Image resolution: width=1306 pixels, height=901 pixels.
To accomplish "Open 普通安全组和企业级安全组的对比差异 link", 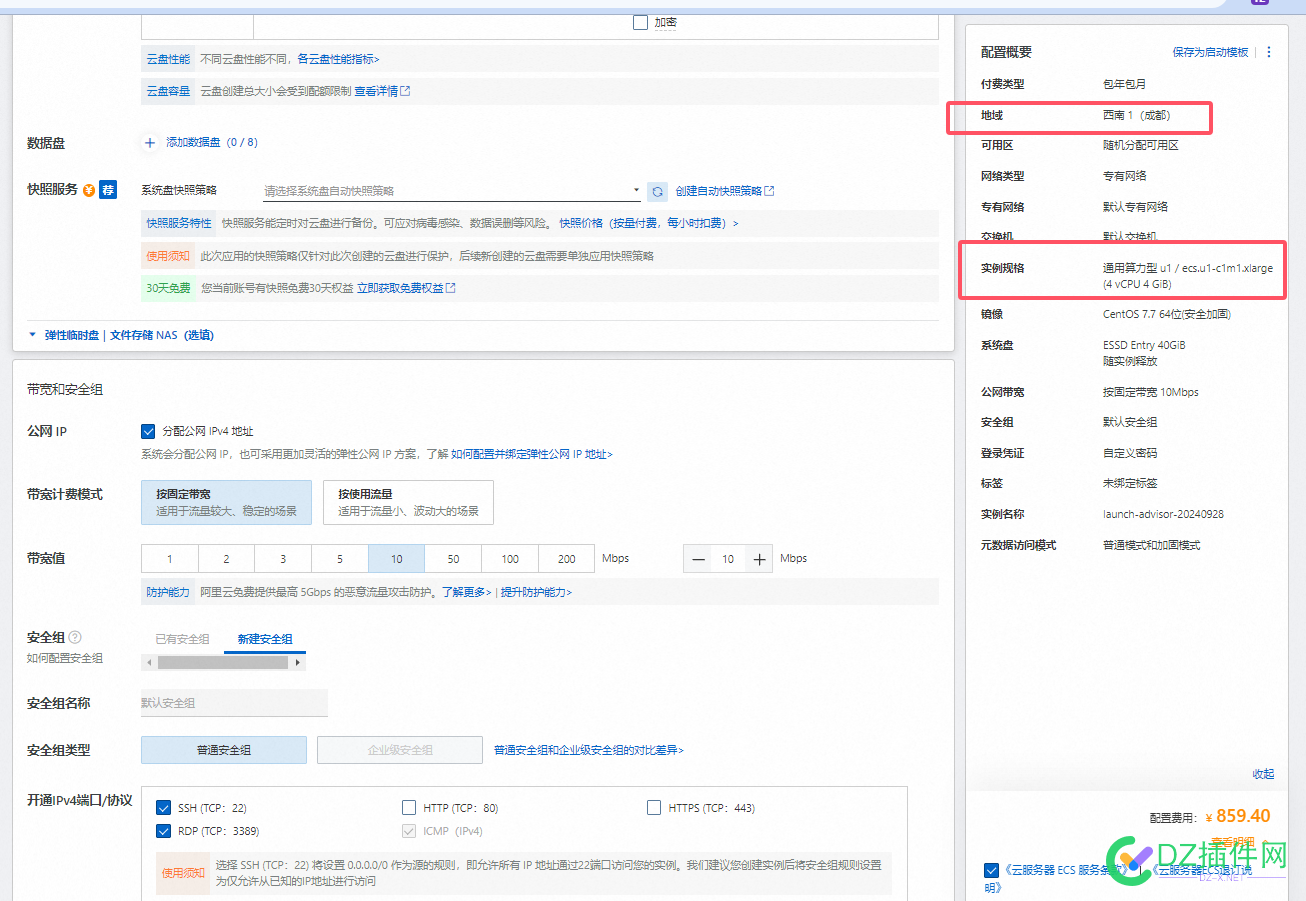I will (589, 750).
